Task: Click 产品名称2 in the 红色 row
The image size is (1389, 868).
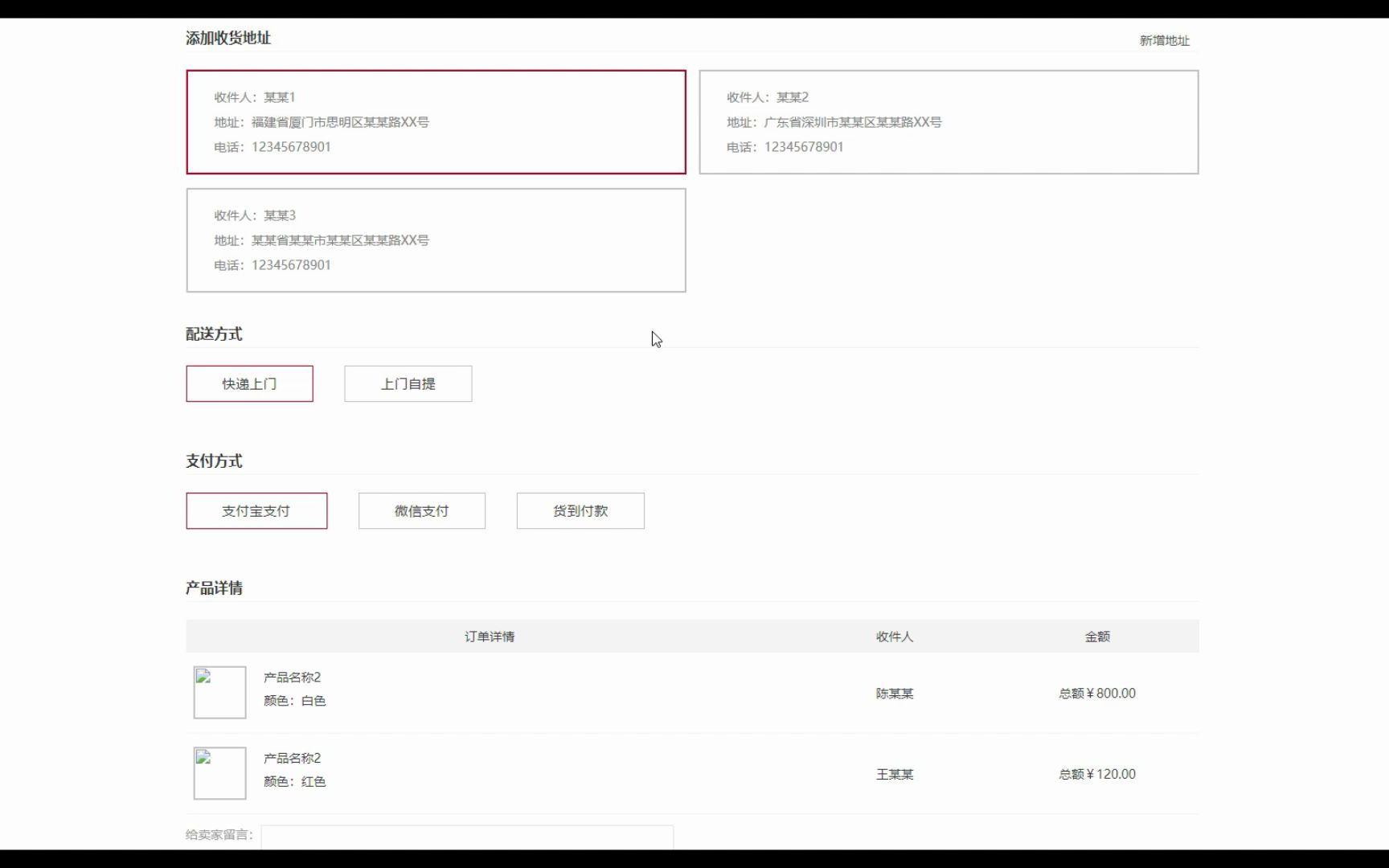Action: [292, 759]
